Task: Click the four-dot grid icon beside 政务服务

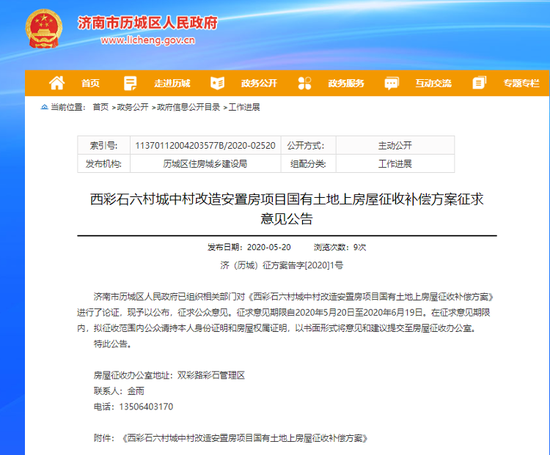Action: (x=304, y=83)
